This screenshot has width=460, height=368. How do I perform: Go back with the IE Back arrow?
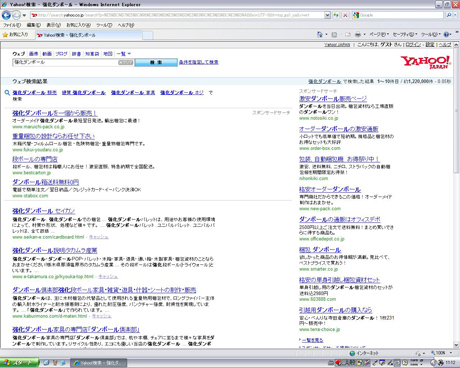click(6, 15)
